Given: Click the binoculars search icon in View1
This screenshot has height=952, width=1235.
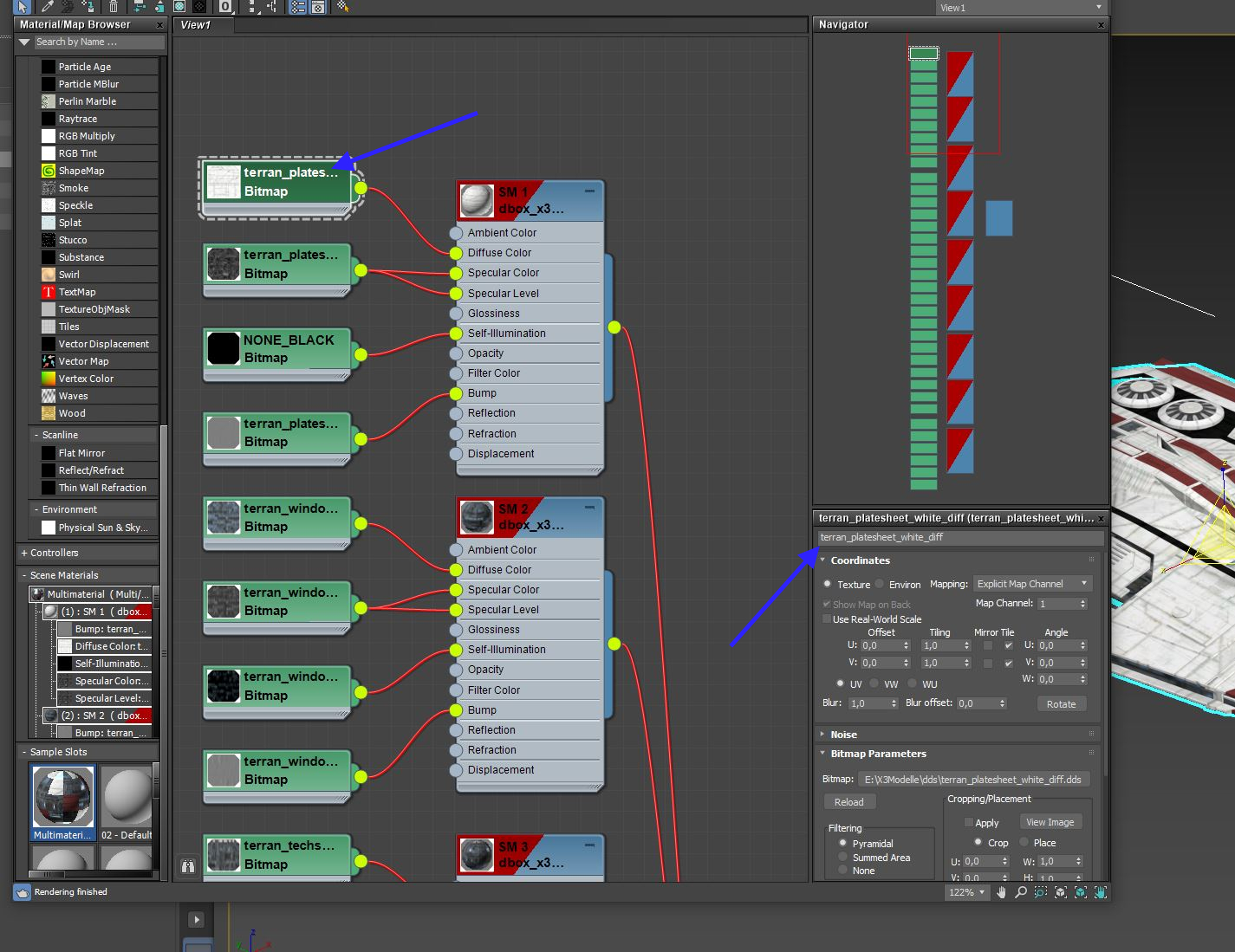Looking at the screenshot, I should pyautogui.click(x=188, y=865).
